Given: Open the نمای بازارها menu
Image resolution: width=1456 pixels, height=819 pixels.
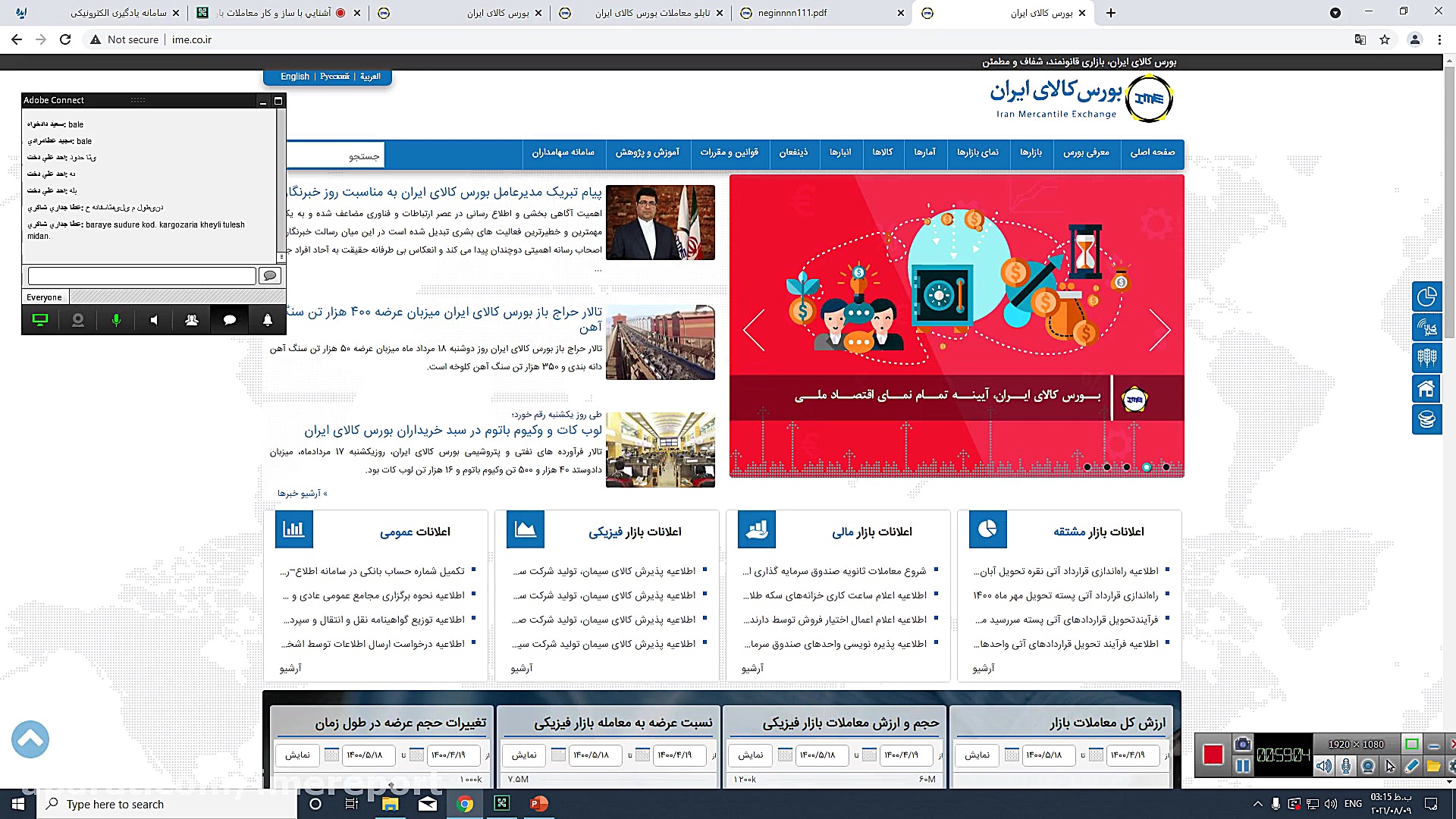Looking at the screenshot, I should [977, 152].
